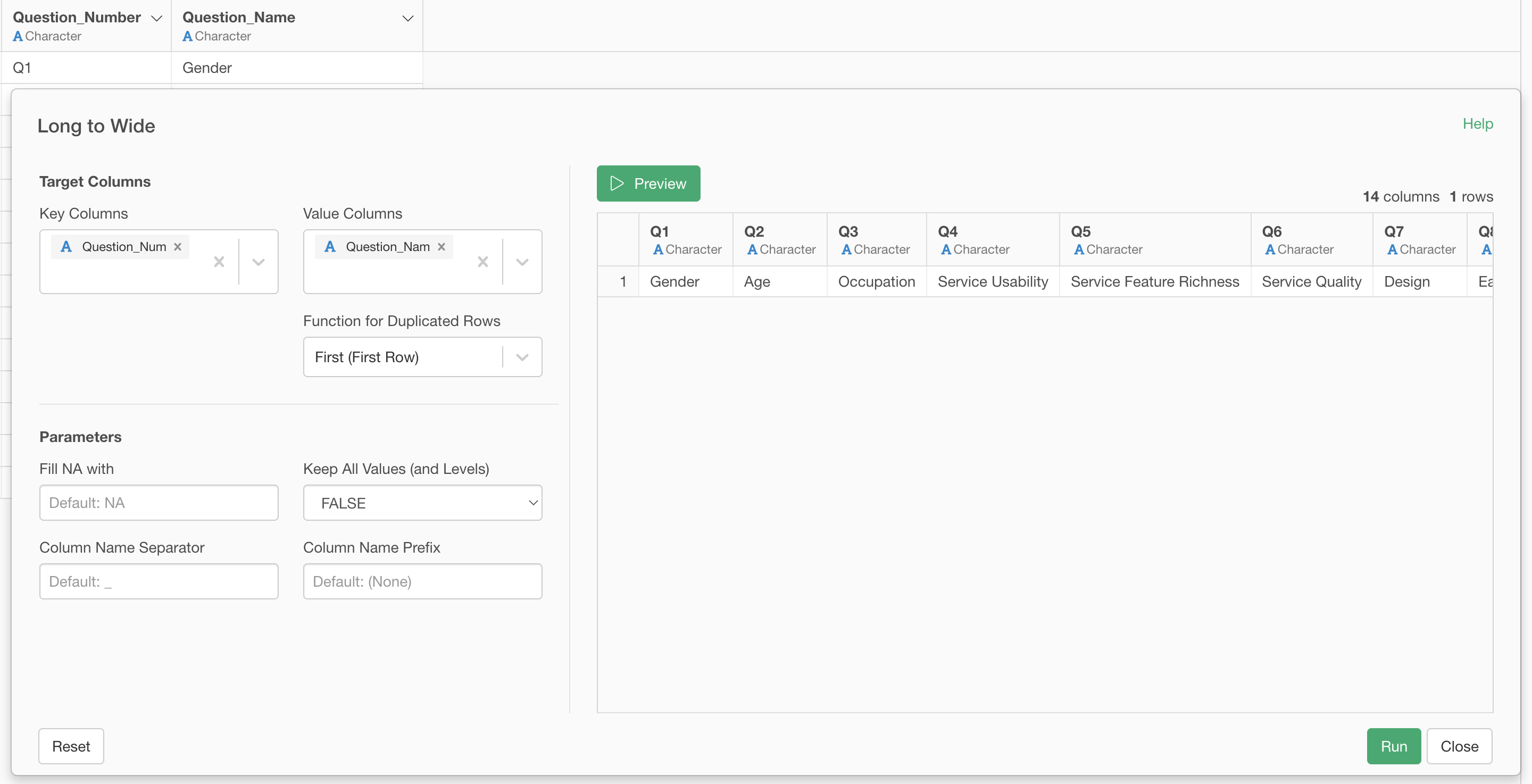Remove Question_Nam tag from Value Columns
Viewport: 1532px width, 784px height.
(x=442, y=247)
